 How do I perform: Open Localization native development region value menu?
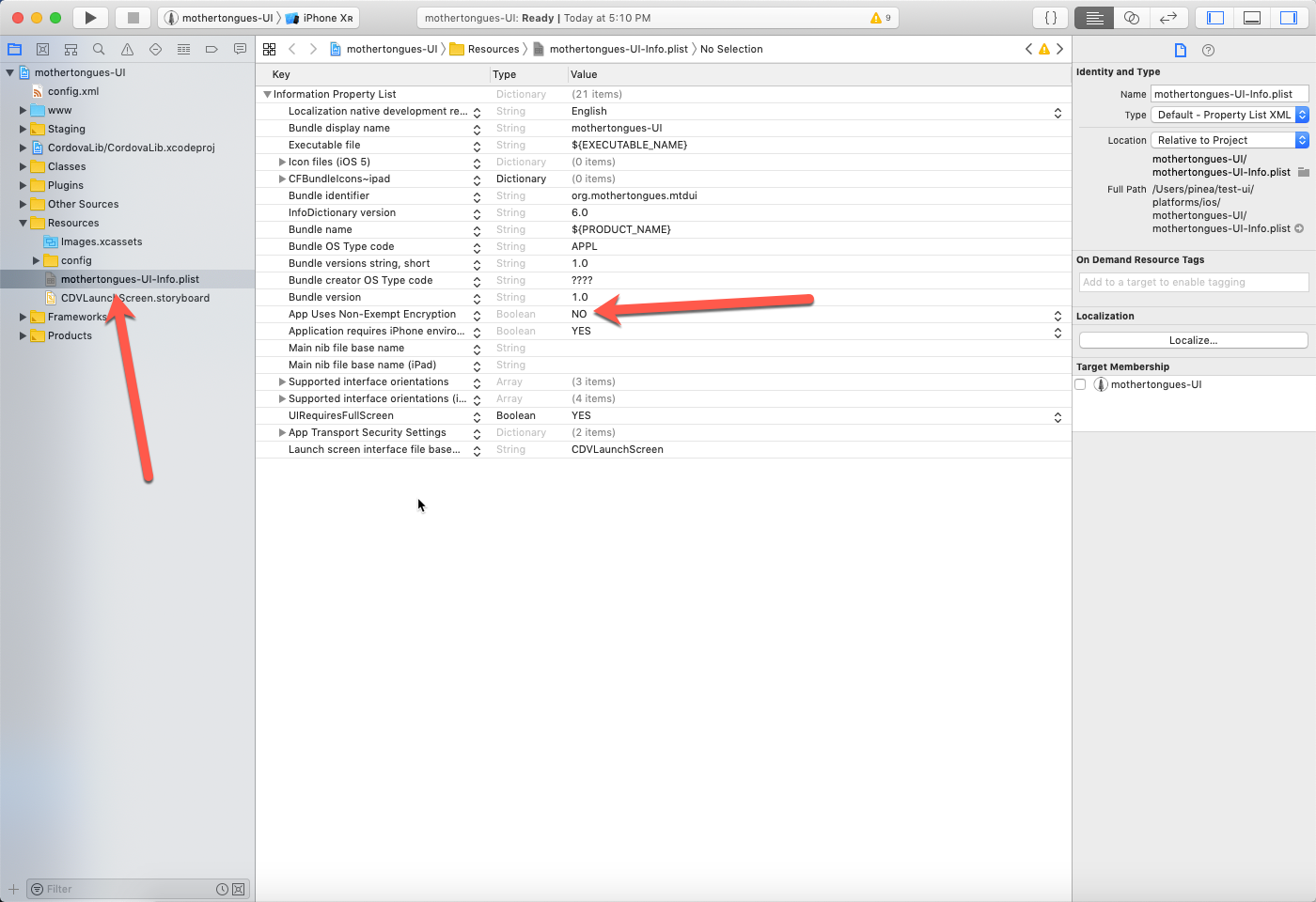pyautogui.click(x=1057, y=112)
